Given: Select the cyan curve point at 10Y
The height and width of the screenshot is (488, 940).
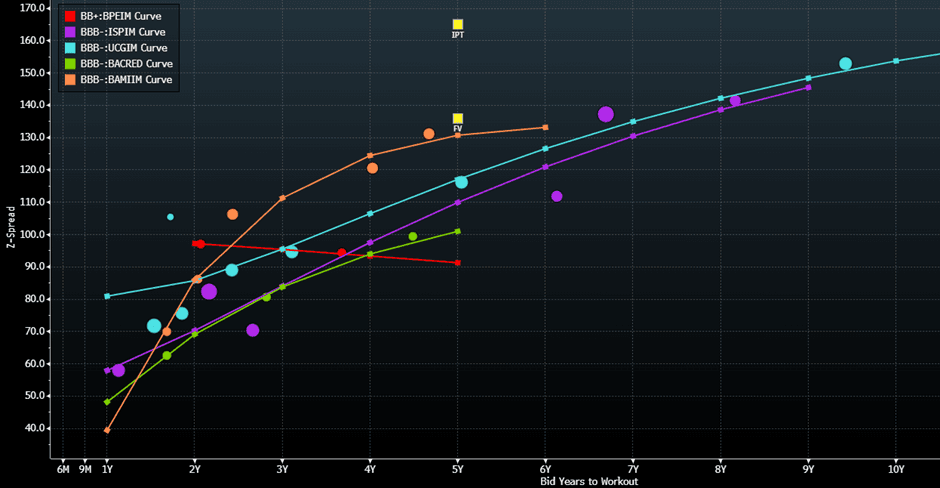Looking at the screenshot, I should [896, 61].
